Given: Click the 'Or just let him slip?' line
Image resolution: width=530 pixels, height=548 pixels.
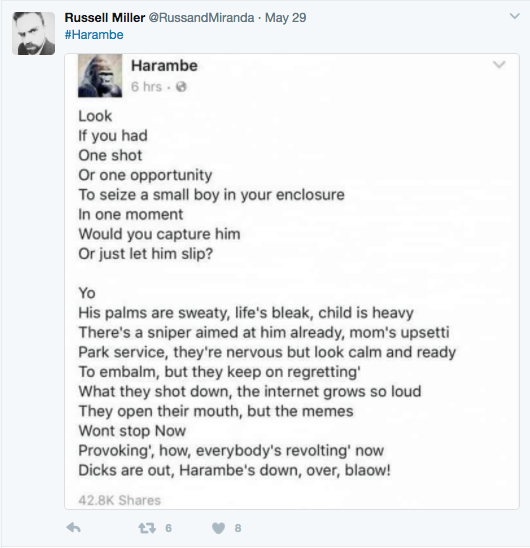Looking at the screenshot, I should [x=145, y=254].
